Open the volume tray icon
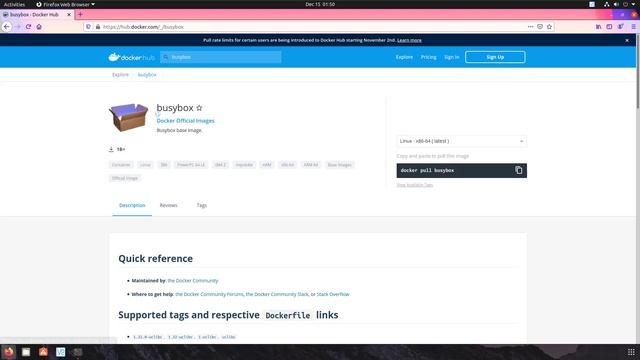 point(616,4)
